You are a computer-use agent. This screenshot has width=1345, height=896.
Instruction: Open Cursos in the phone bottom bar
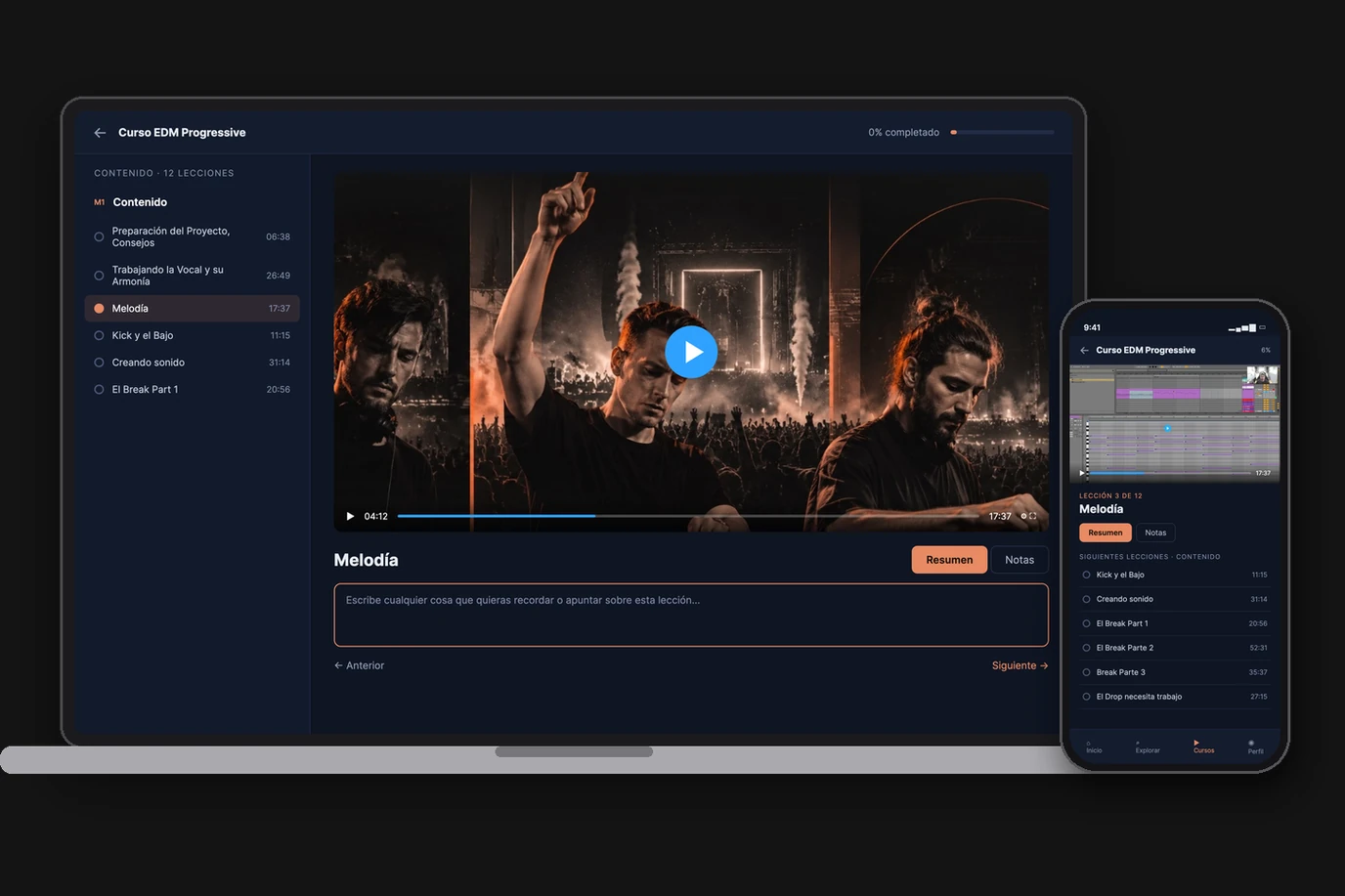(x=1203, y=747)
